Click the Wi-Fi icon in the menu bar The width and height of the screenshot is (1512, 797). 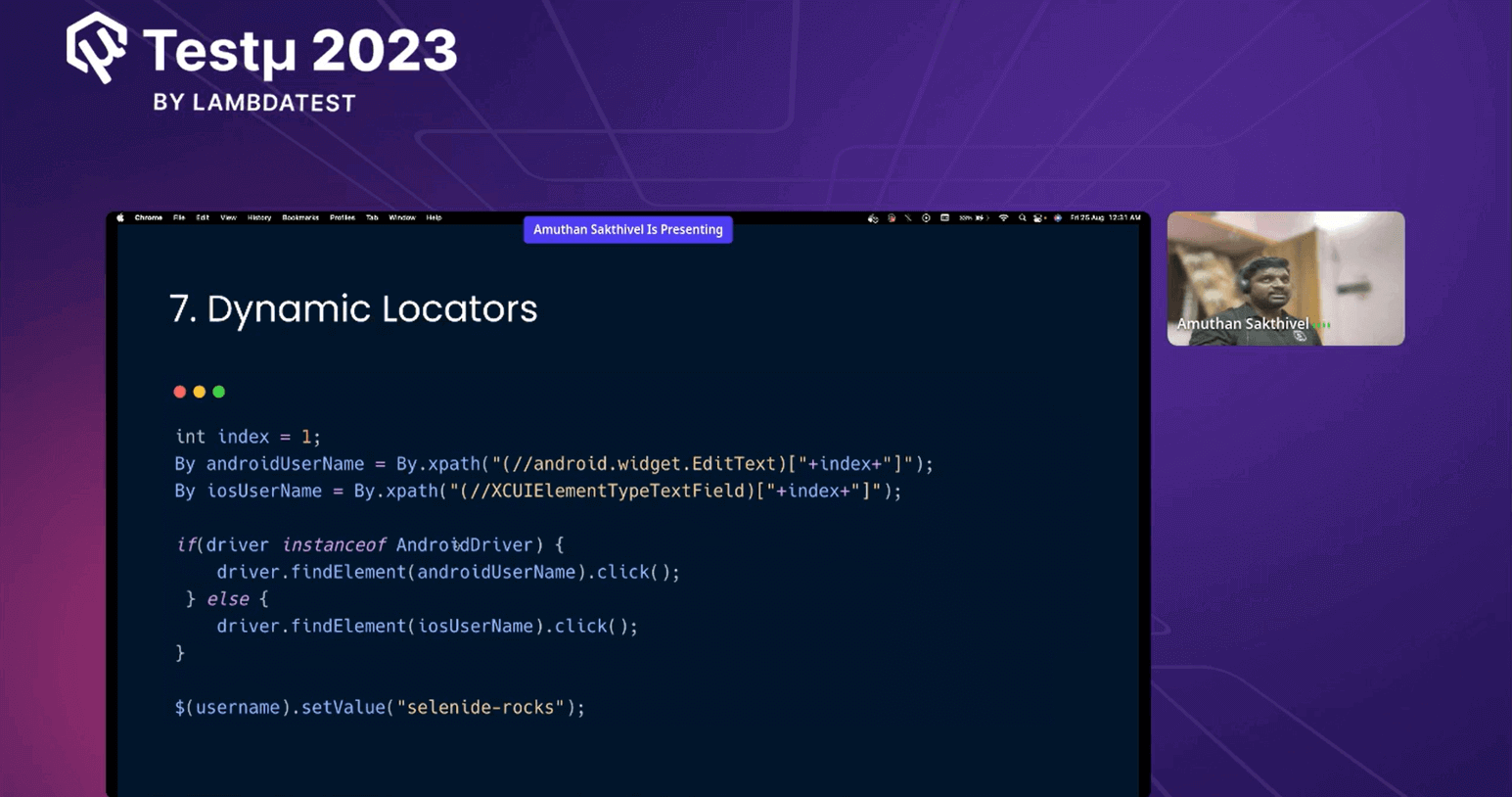click(x=1003, y=218)
